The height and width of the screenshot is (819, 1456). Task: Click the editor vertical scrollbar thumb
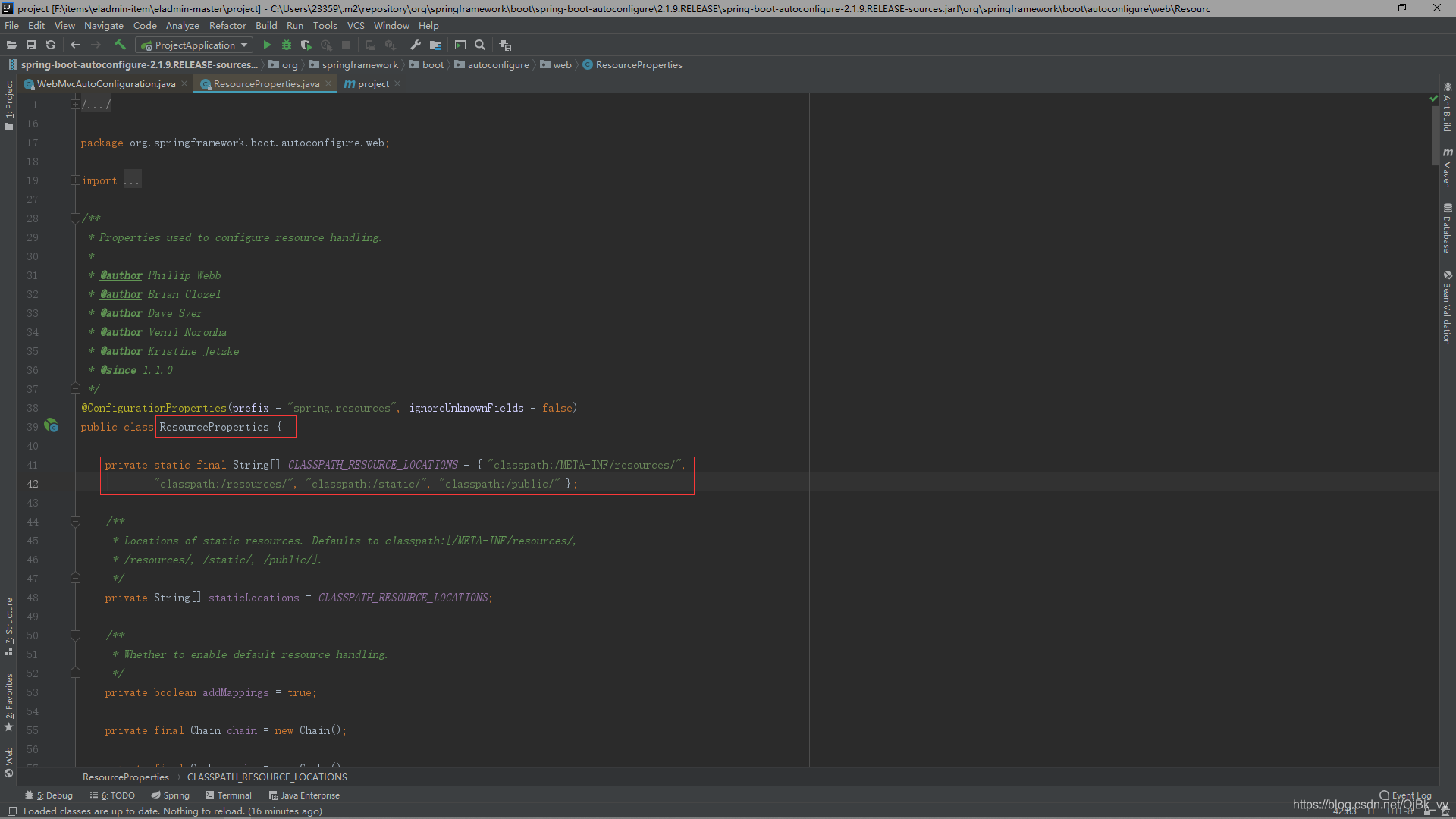(x=1435, y=135)
